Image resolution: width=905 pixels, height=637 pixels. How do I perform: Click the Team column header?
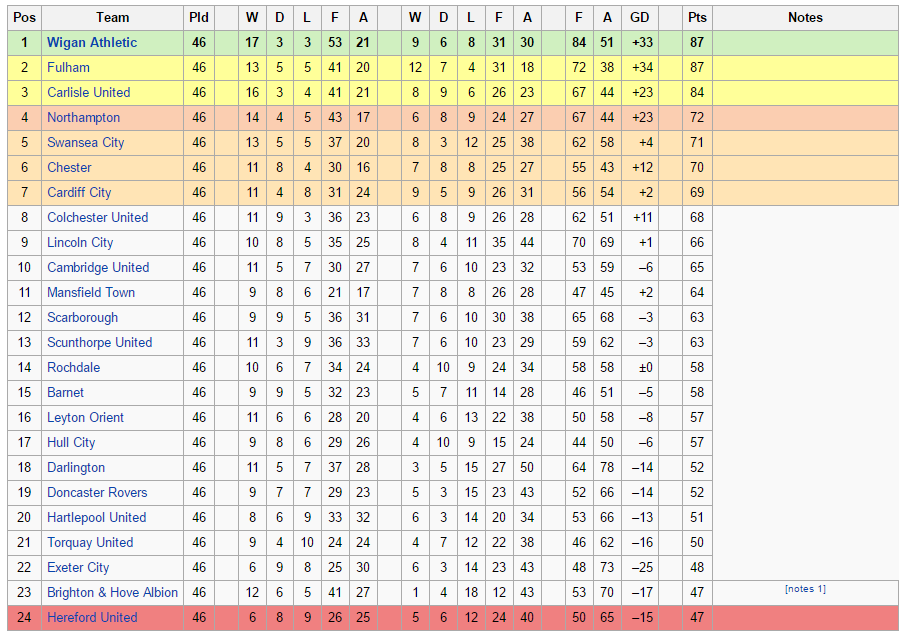[x=113, y=18]
